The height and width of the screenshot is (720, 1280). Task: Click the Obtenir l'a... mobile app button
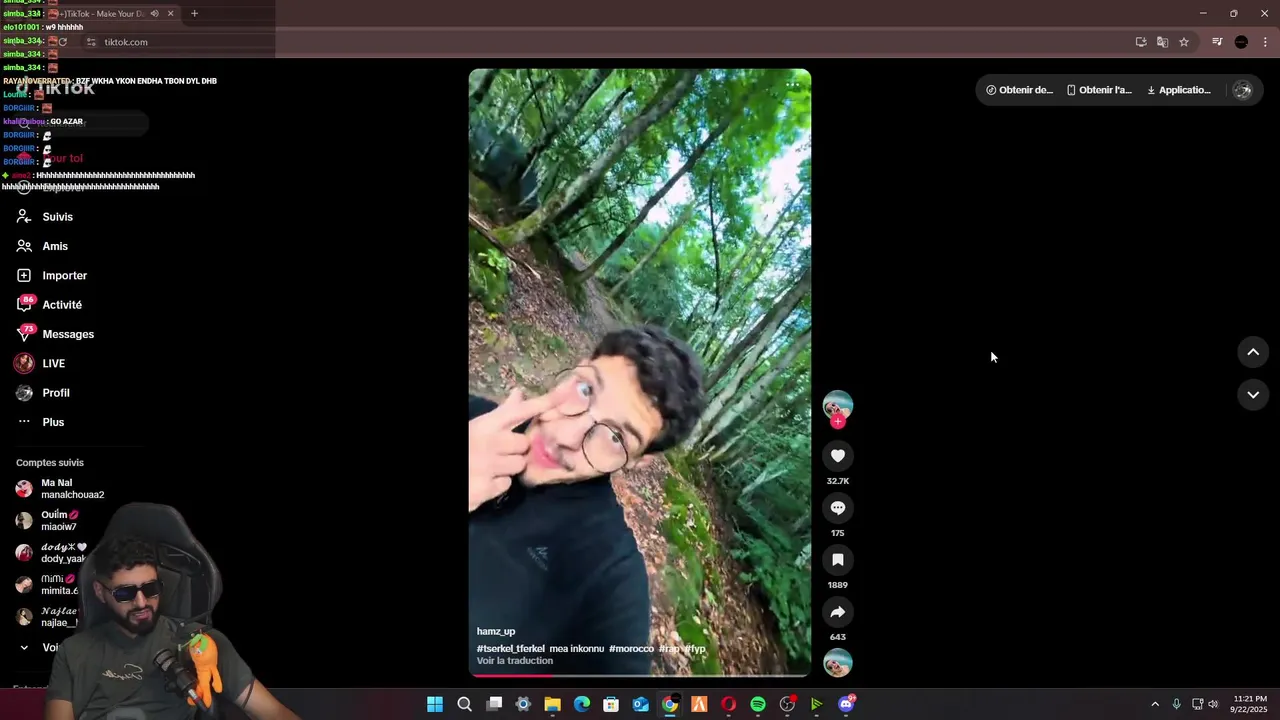click(1099, 90)
